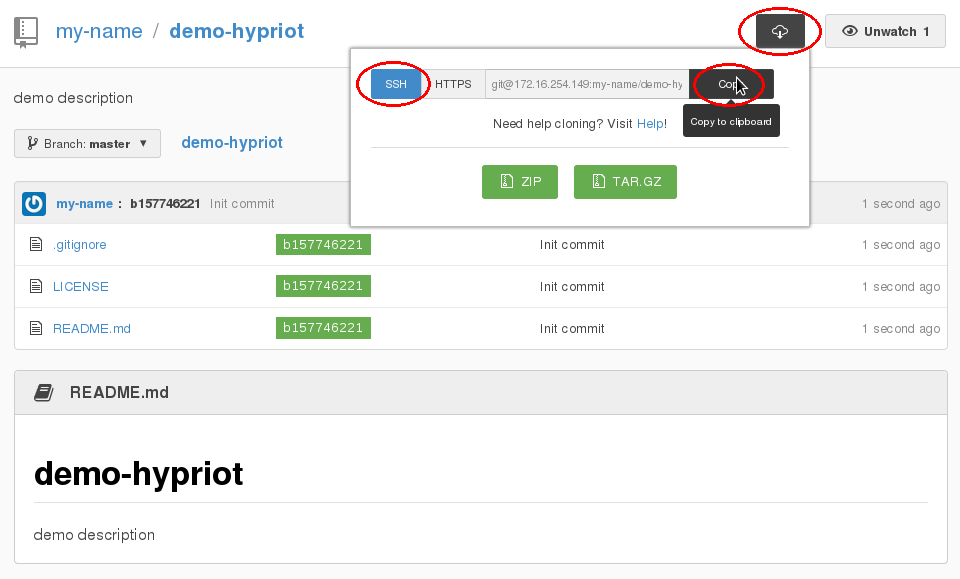
Task: Click the repository logo at top left
Action: [26, 31]
